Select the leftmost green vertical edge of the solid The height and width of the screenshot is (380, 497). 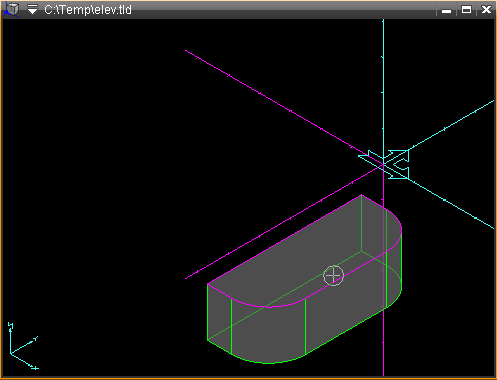(x=207, y=312)
